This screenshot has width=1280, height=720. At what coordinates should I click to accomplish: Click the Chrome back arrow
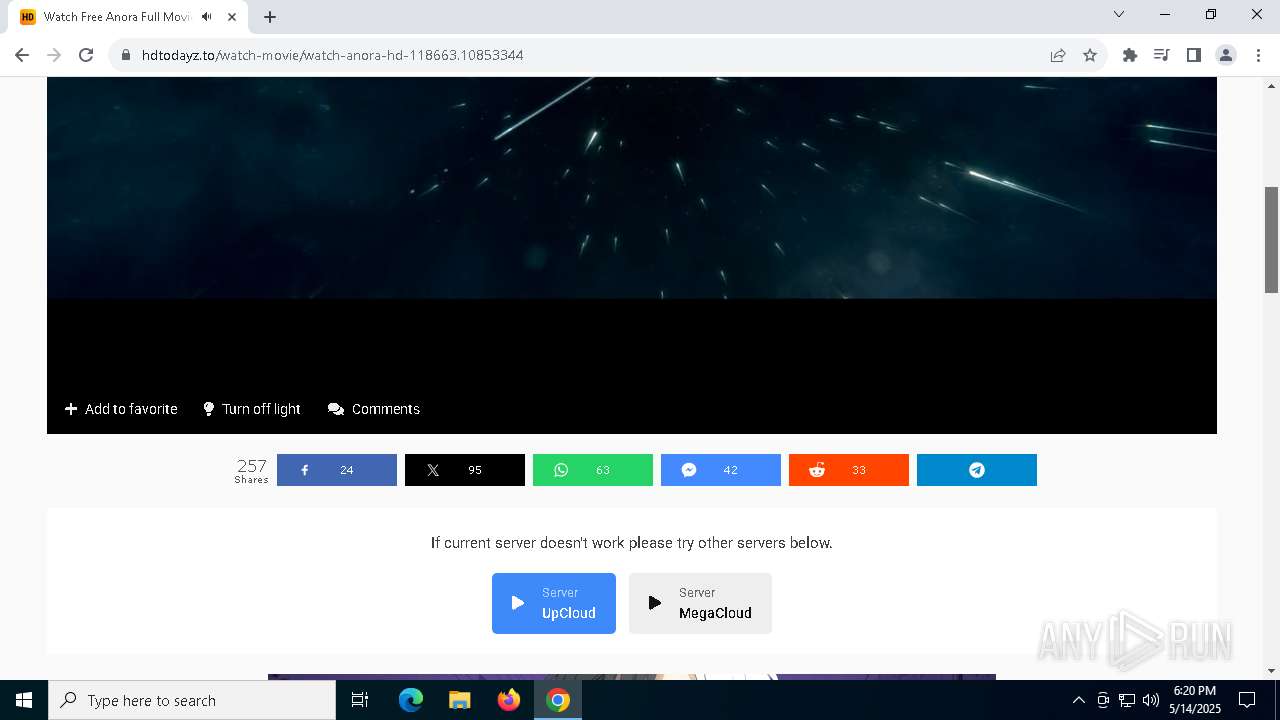[22, 55]
